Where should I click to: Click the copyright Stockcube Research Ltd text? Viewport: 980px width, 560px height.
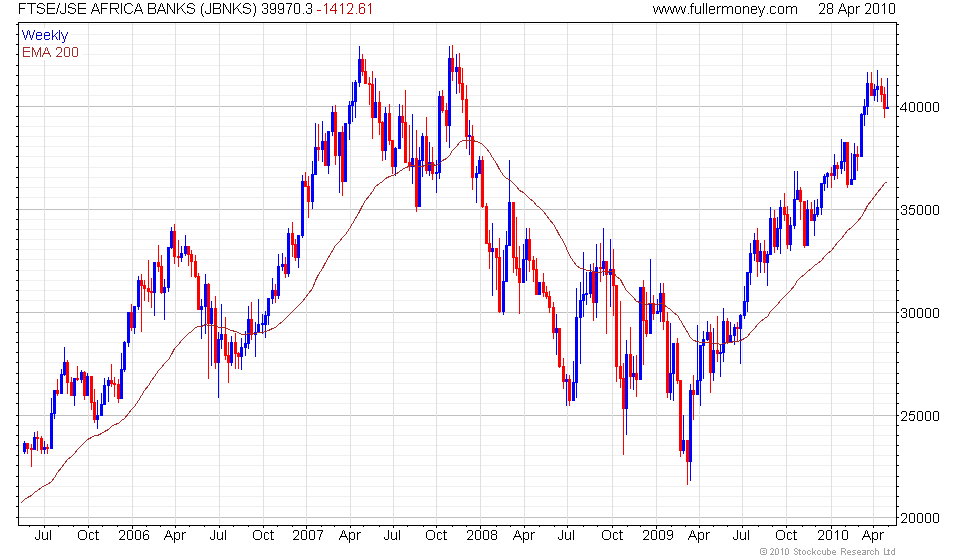[827, 552]
